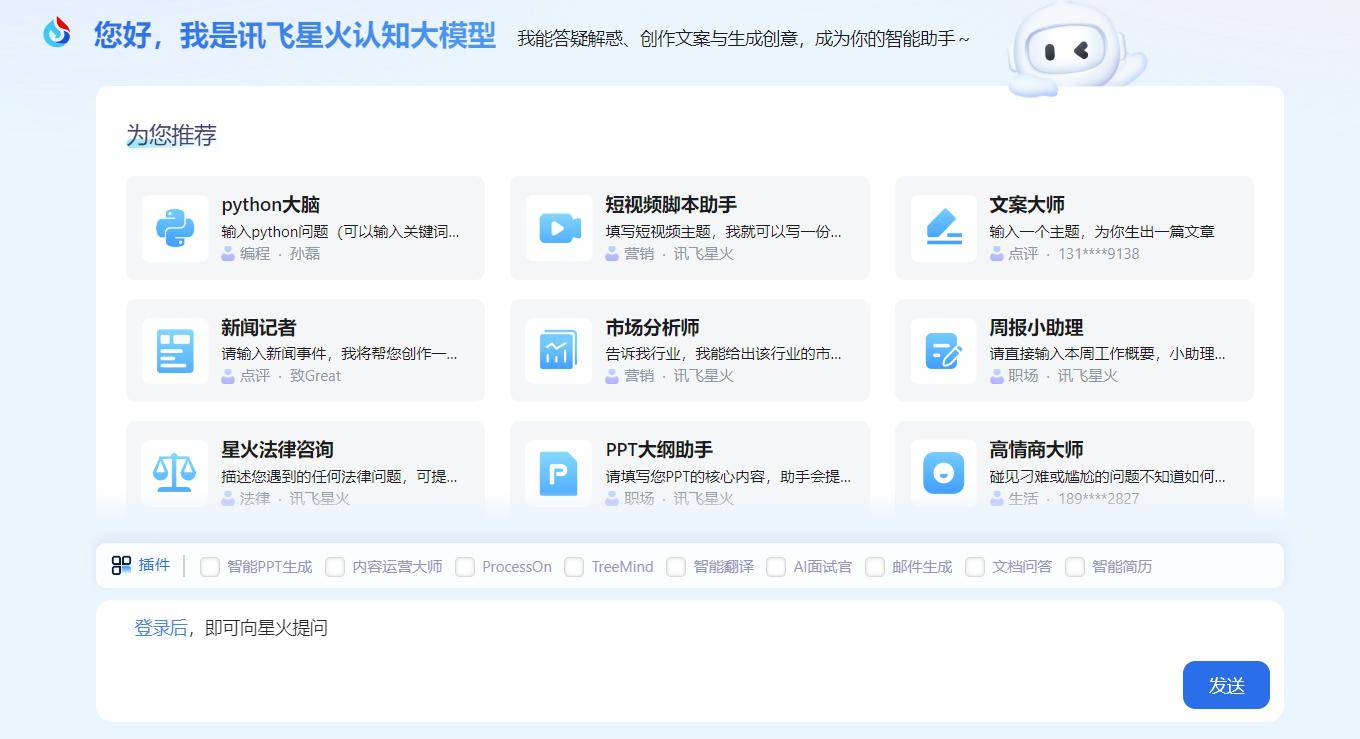
Task: Select the 市场分析师 chart icon
Action: pyautogui.click(x=557, y=349)
